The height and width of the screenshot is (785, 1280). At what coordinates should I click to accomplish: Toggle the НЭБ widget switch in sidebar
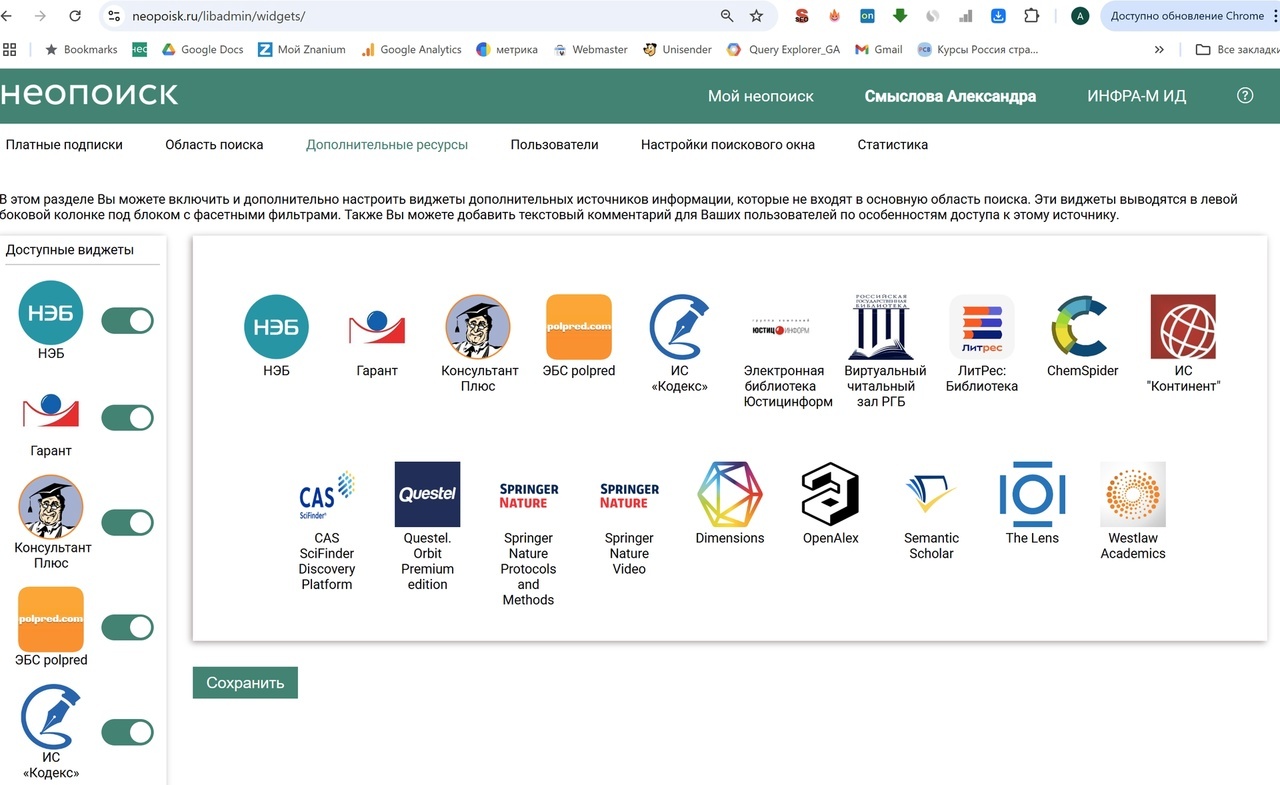click(x=128, y=320)
